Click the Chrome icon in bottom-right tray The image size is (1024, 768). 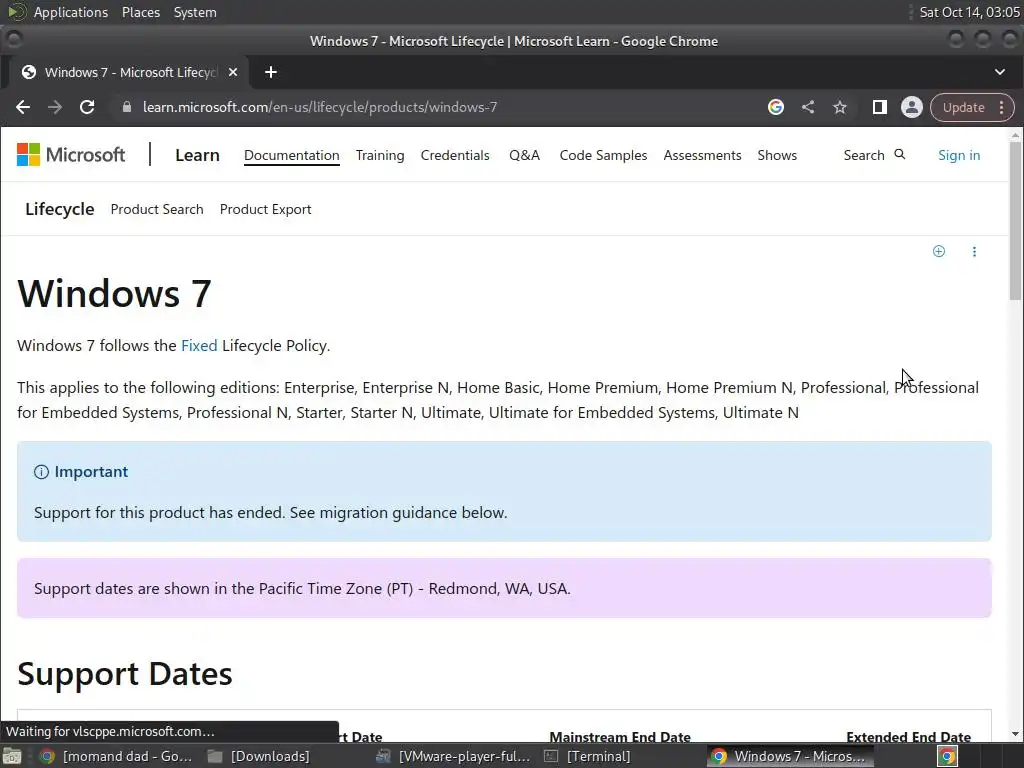(947, 756)
